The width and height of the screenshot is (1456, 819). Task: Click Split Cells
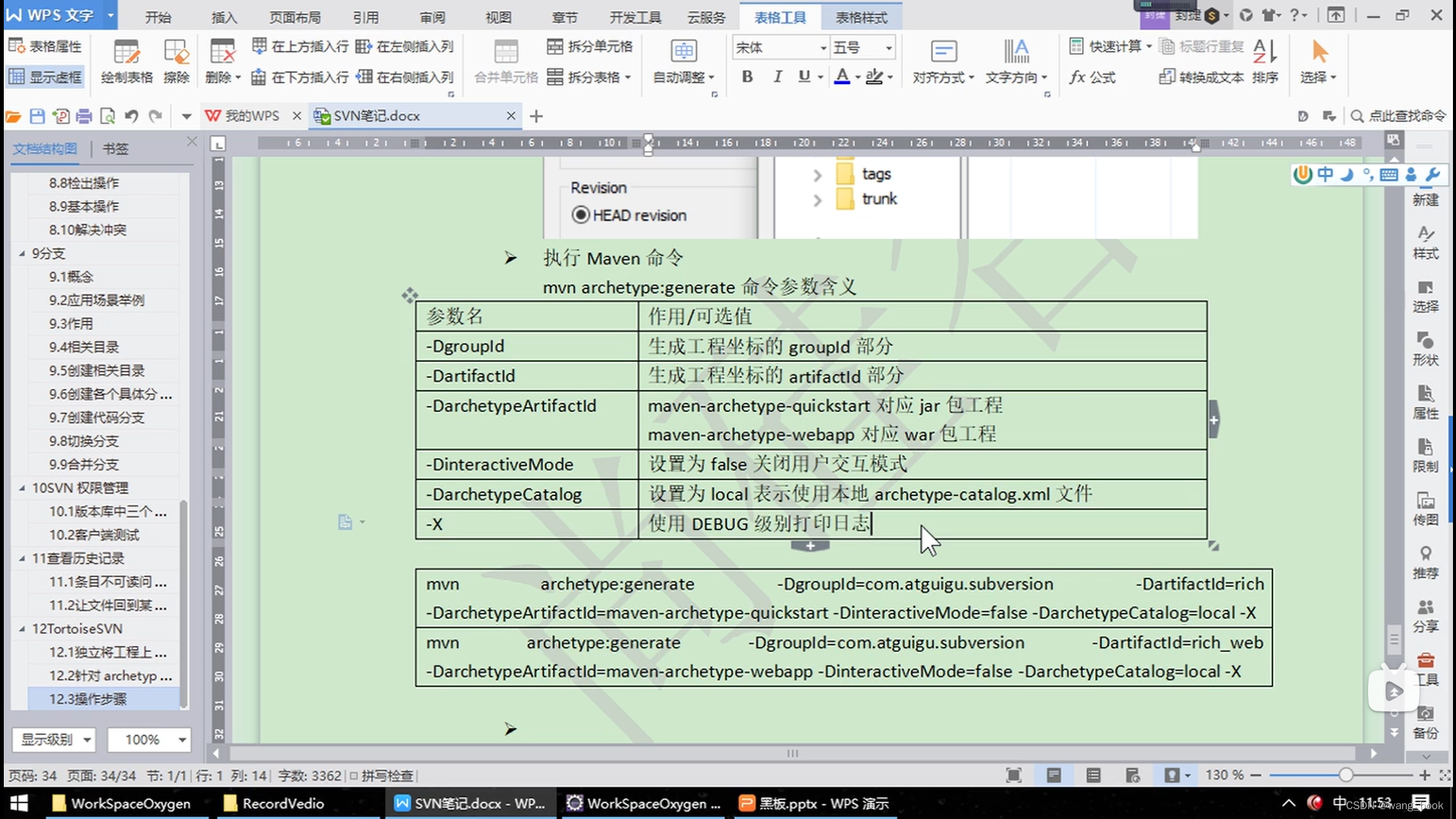click(x=589, y=46)
